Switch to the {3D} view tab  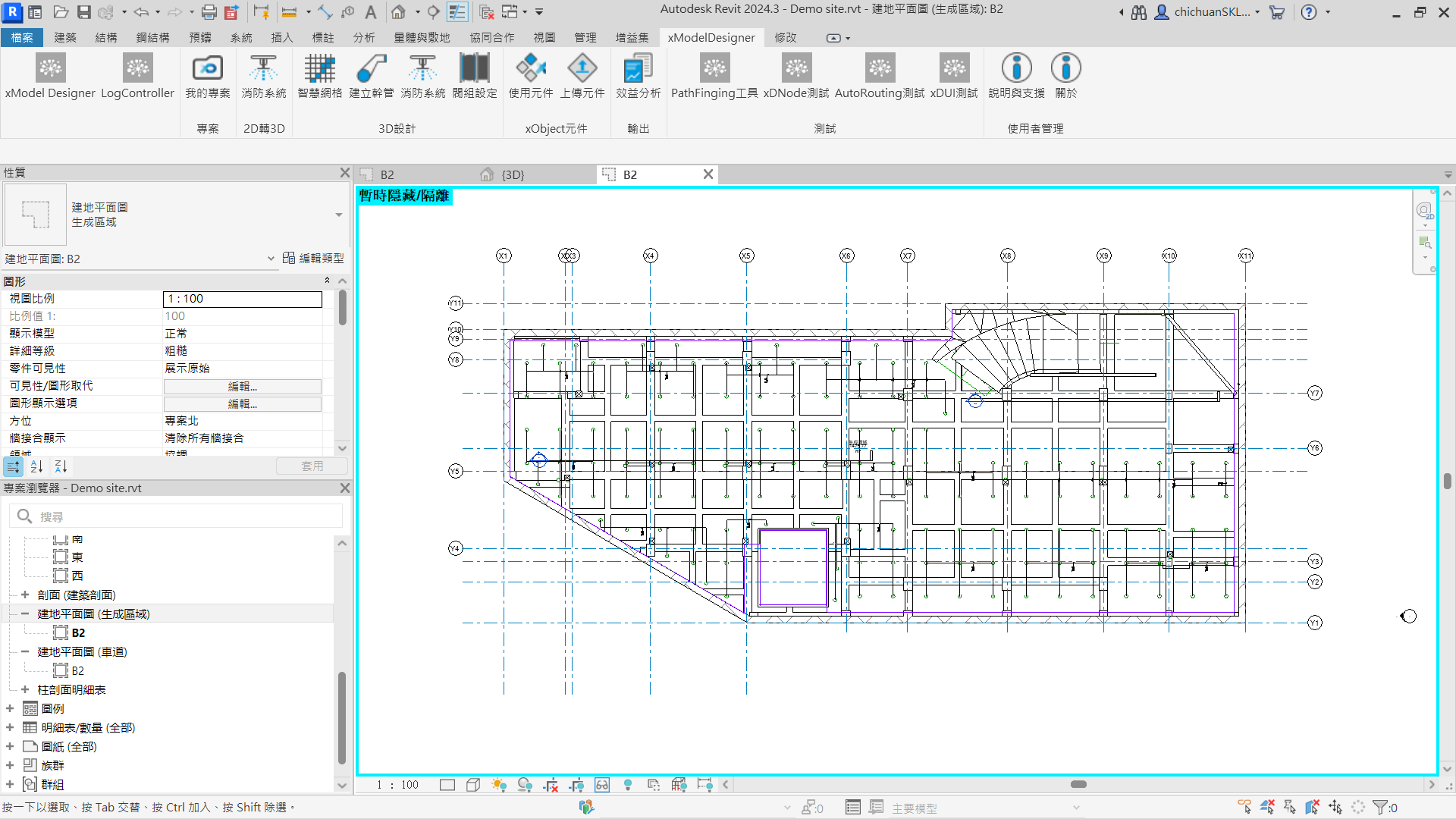click(513, 174)
